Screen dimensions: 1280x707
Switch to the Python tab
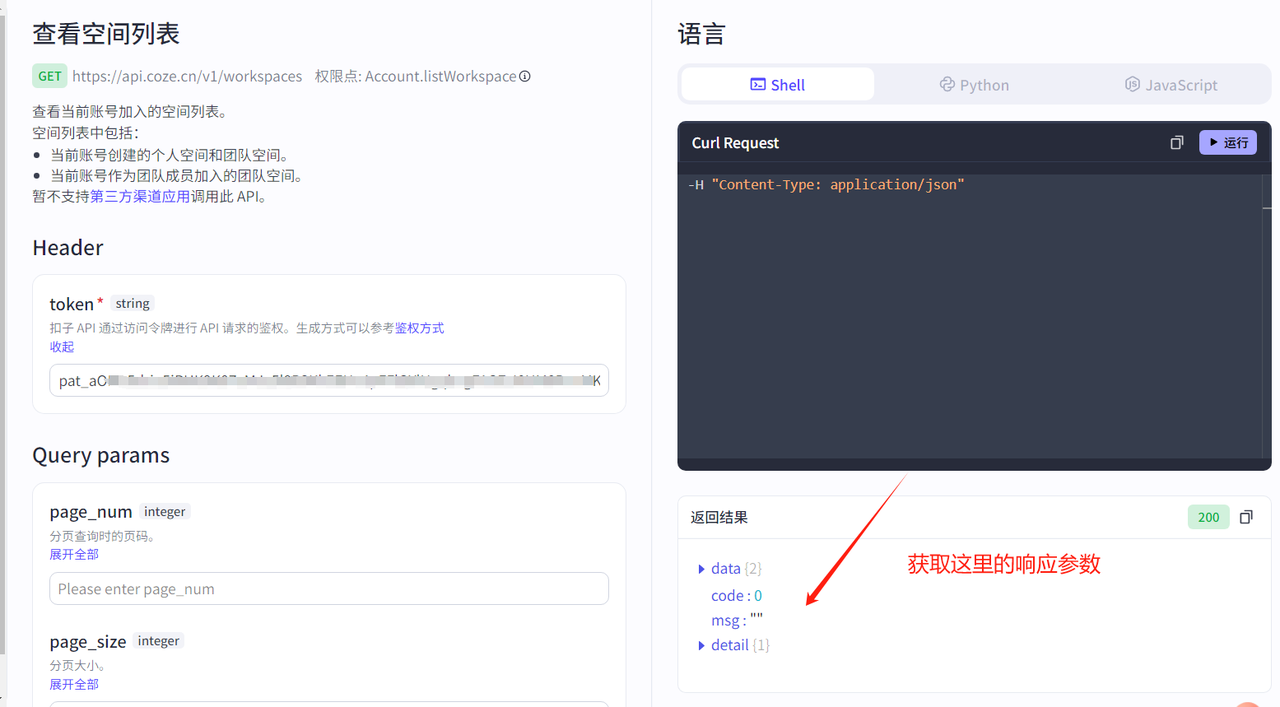click(974, 85)
